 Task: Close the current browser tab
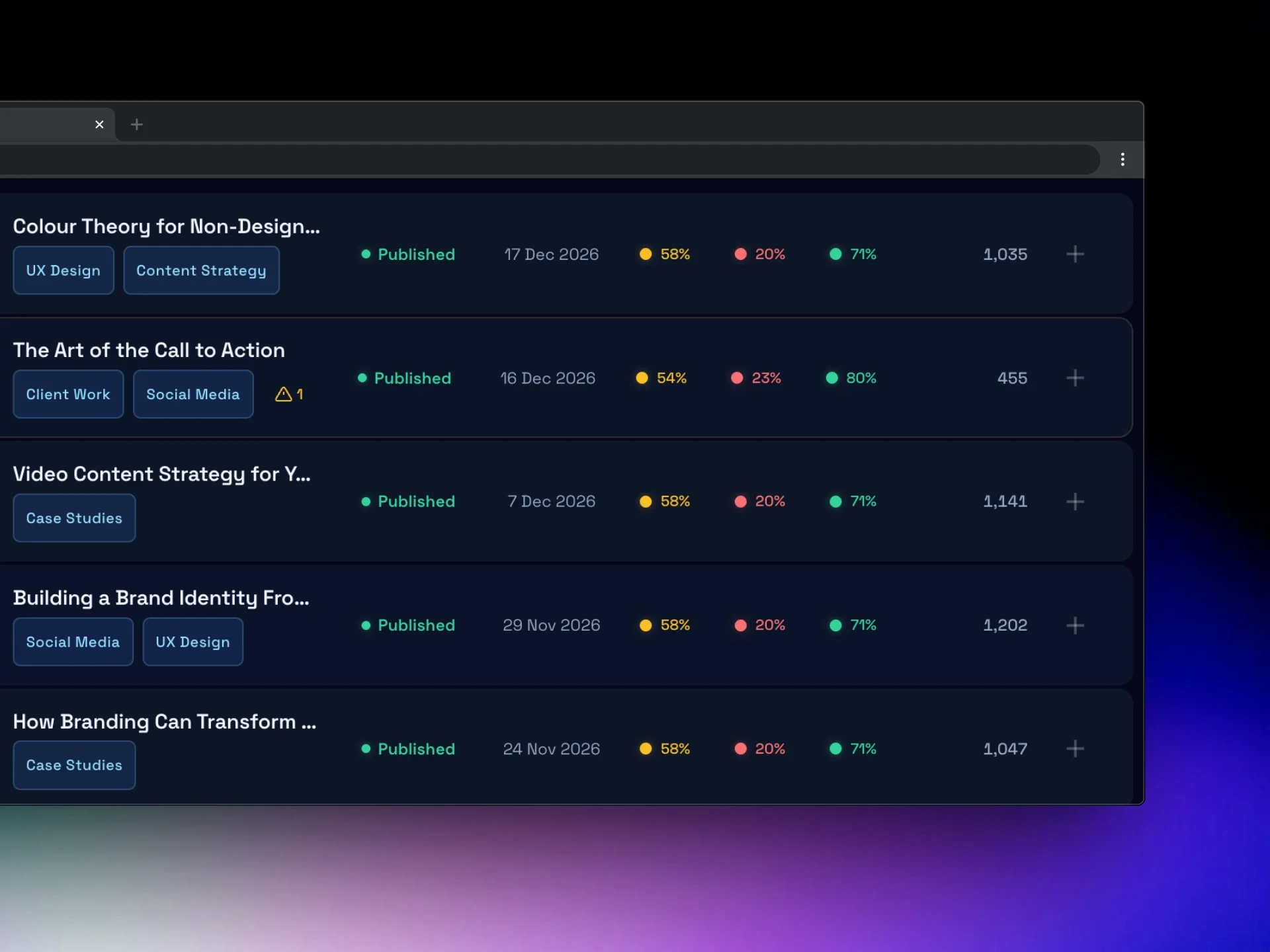(99, 124)
